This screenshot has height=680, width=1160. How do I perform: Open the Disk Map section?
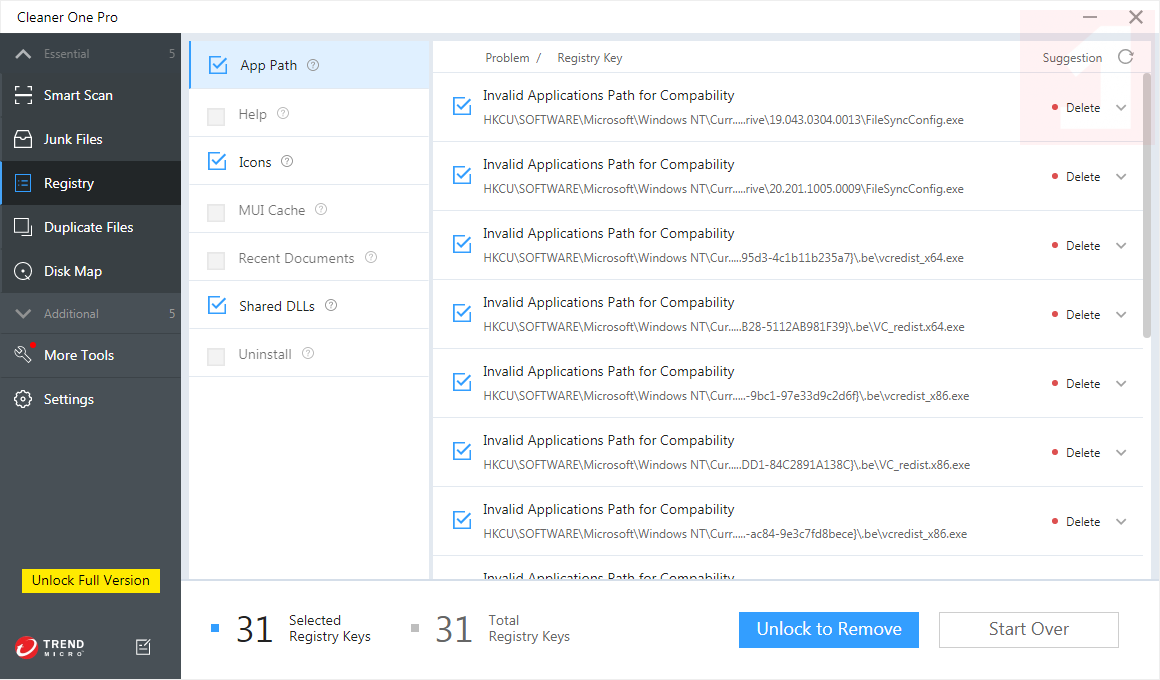click(x=90, y=272)
